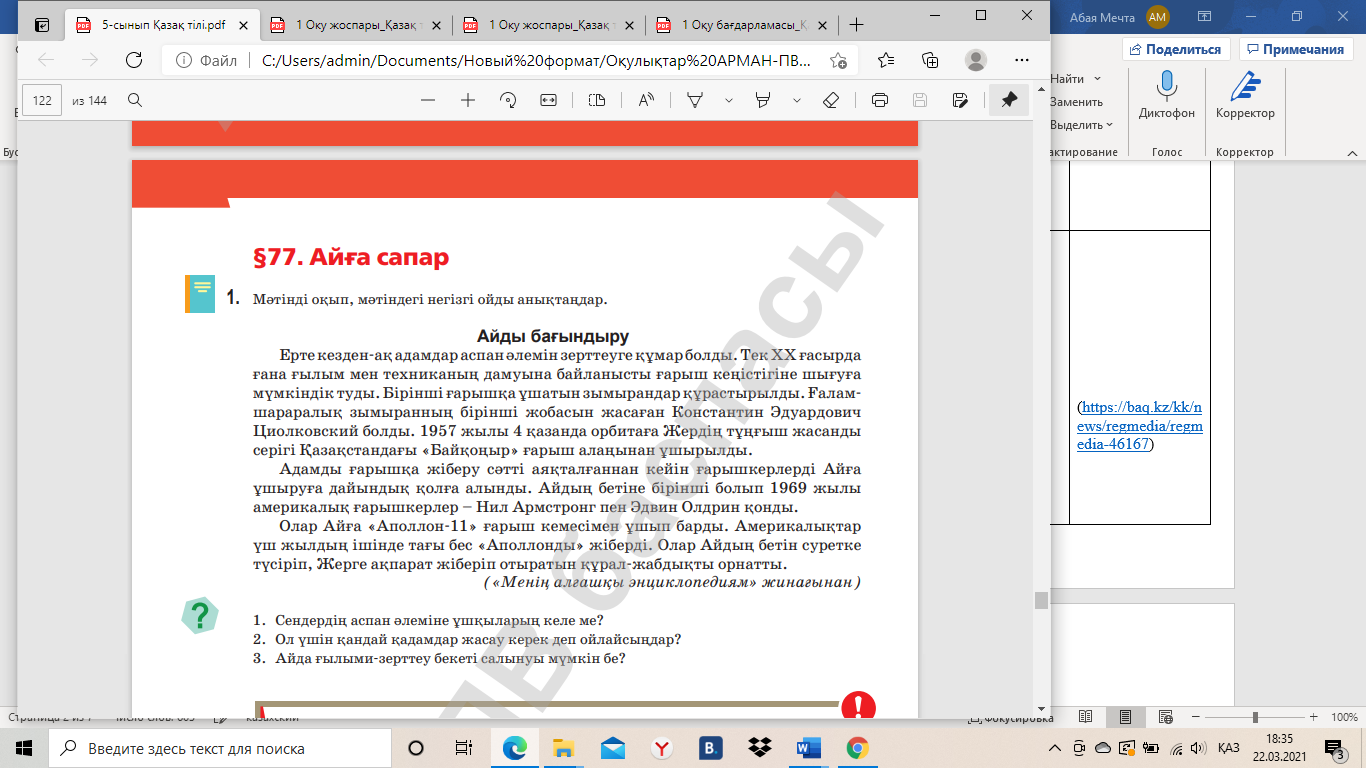Click the Абая Мечта account avatar in Word
Viewport: 1366px width, 768px height.
1158,16
